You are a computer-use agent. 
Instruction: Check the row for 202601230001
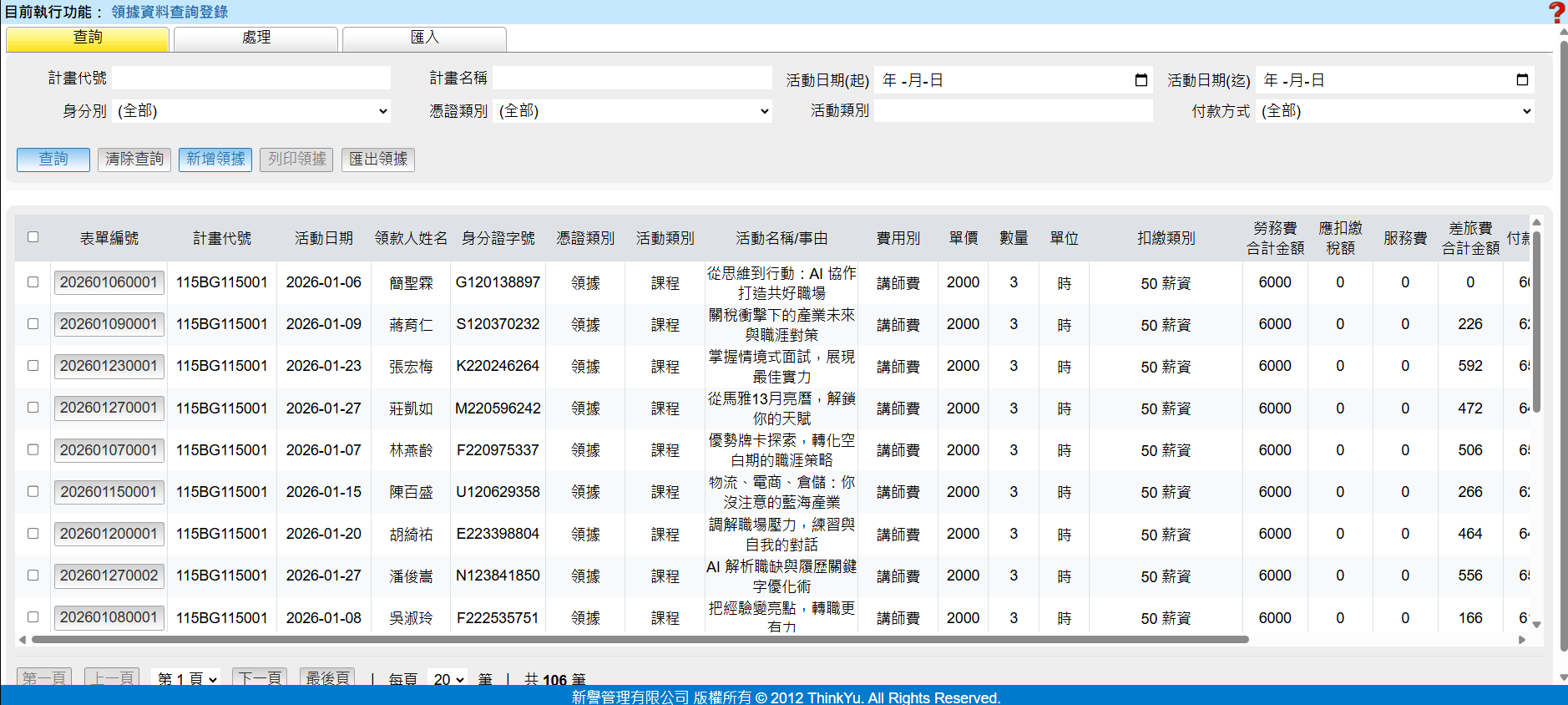33,366
